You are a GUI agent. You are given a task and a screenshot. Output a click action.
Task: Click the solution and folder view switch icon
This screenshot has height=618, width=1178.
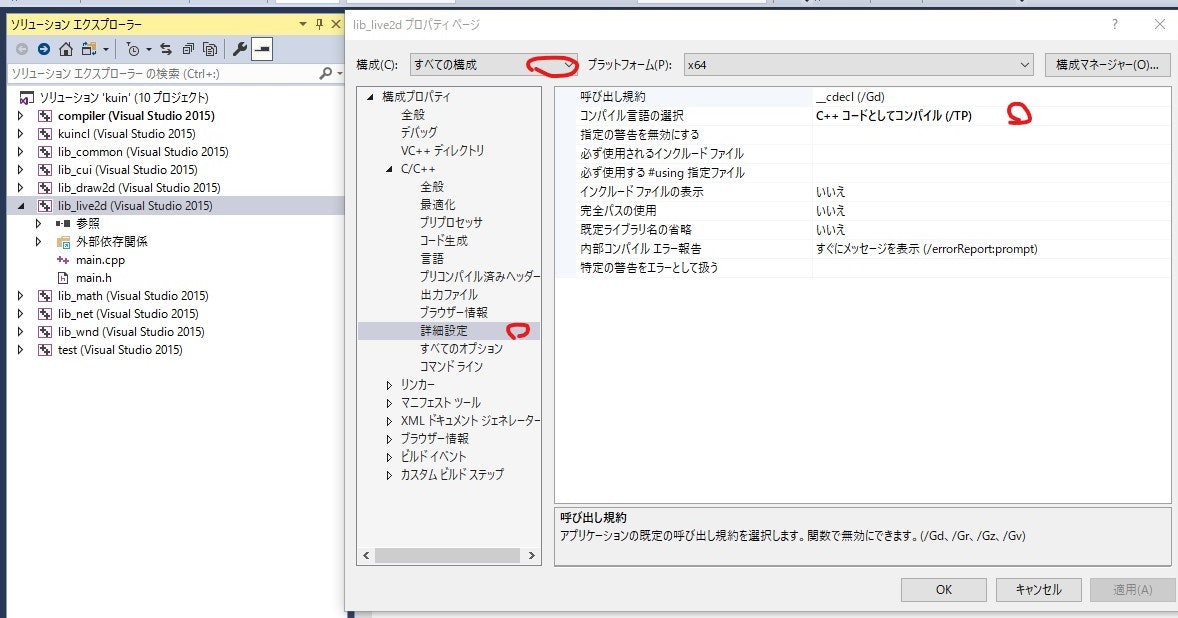point(89,50)
